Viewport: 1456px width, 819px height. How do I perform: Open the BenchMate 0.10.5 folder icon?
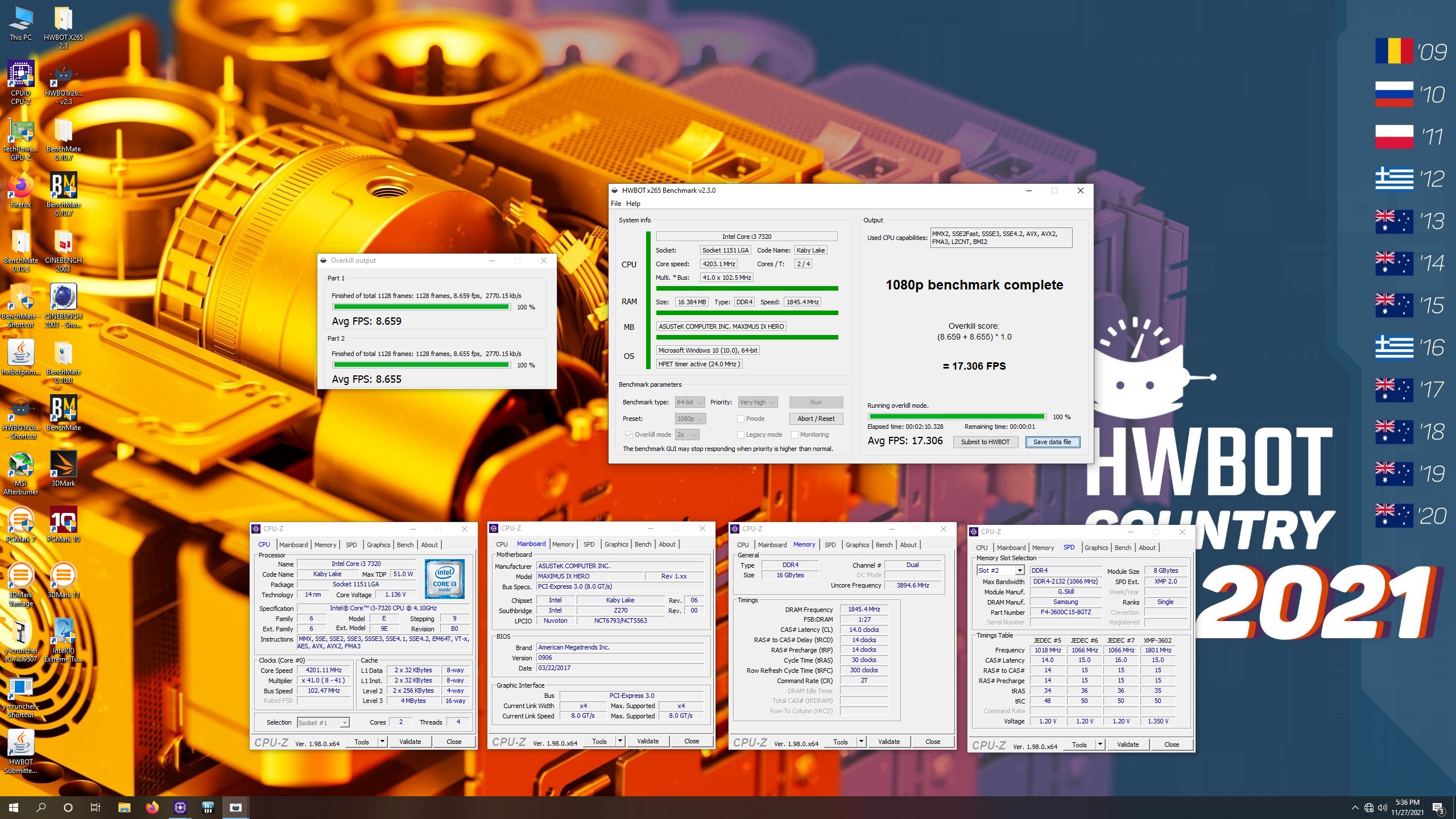tap(21, 250)
